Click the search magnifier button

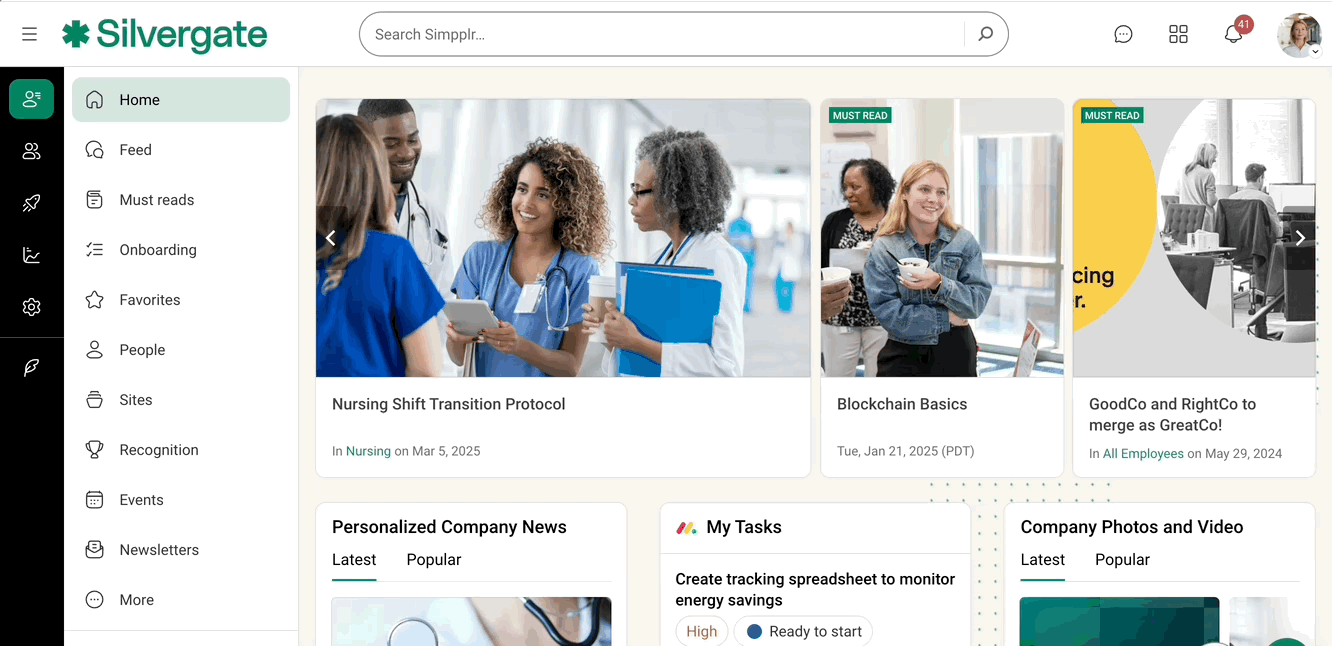click(985, 34)
